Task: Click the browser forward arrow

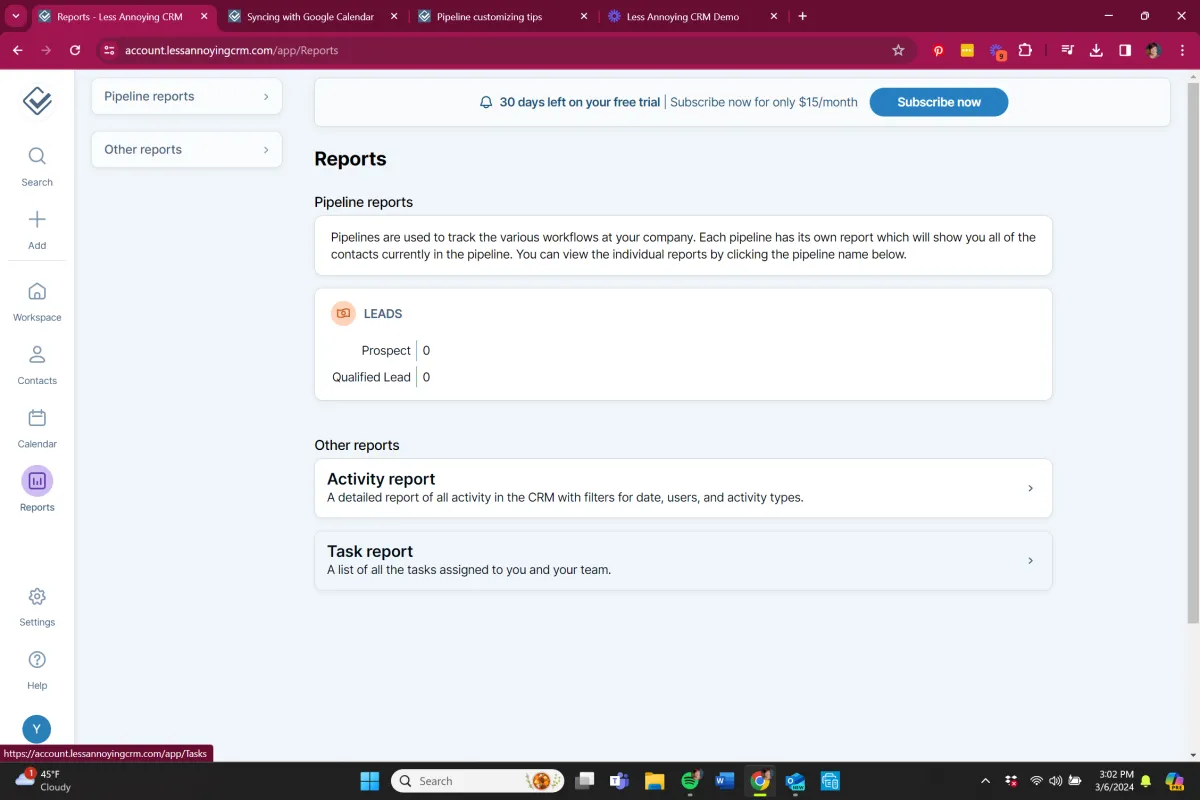Action: 46,50
